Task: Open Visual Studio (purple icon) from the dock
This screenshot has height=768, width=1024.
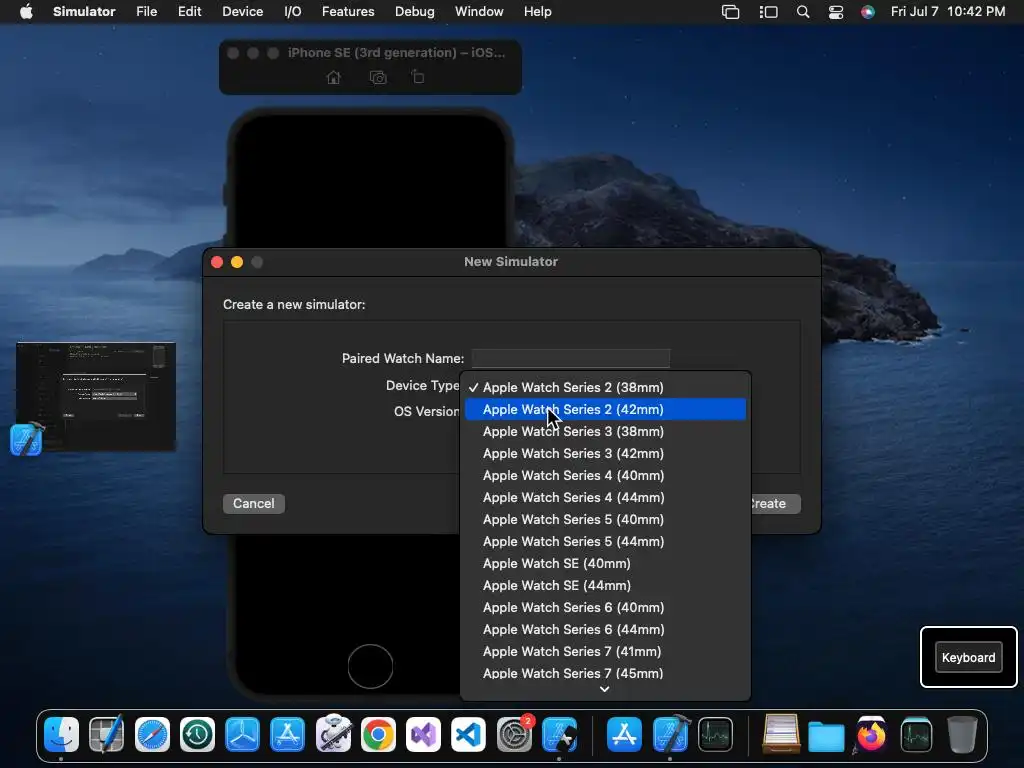Action: click(x=423, y=734)
